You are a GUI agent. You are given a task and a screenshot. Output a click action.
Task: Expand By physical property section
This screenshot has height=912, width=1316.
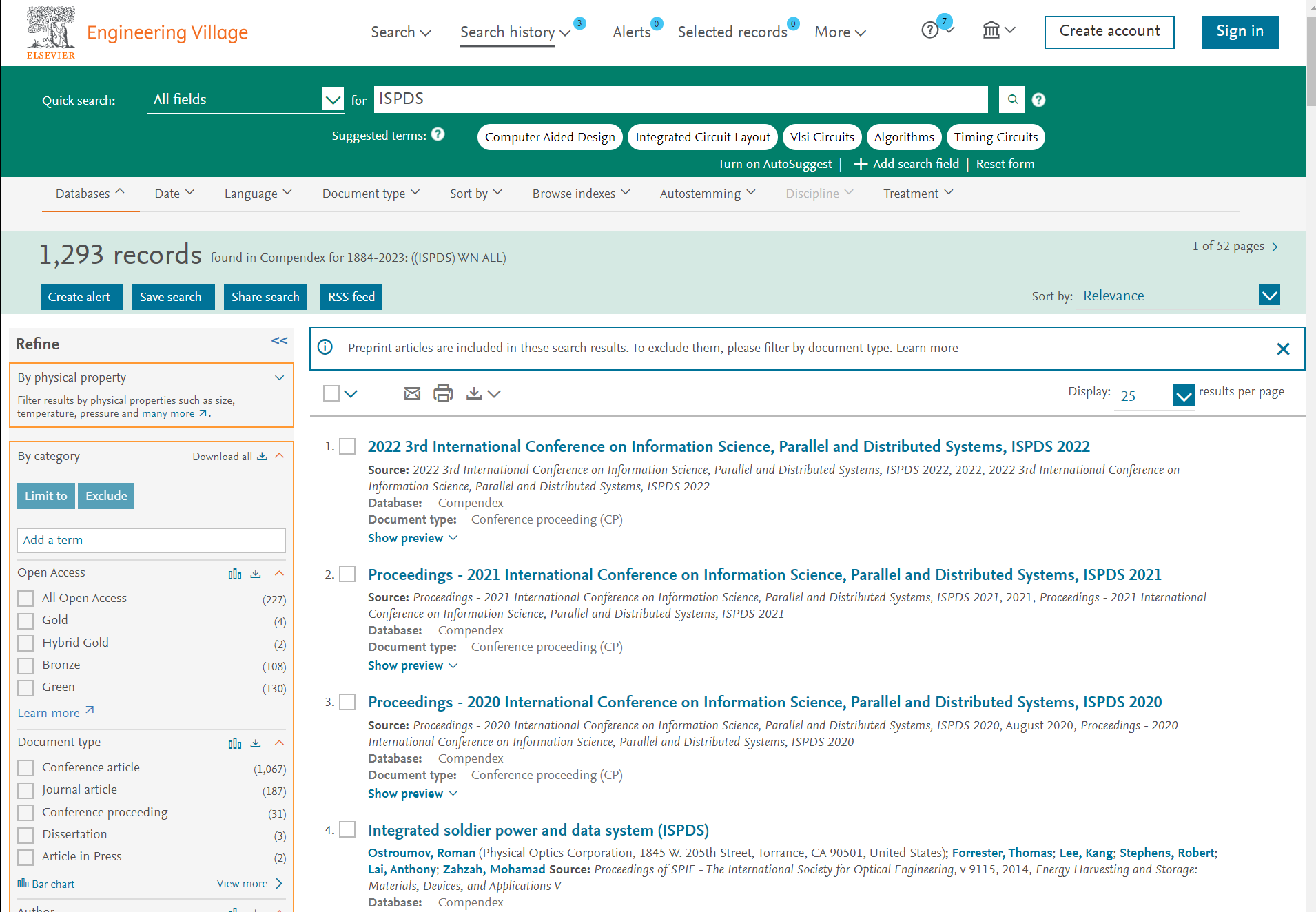(x=279, y=377)
